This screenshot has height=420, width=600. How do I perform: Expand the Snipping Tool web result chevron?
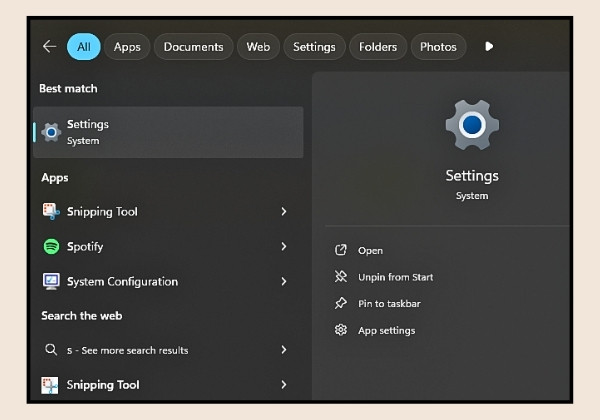(x=284, y=384)
